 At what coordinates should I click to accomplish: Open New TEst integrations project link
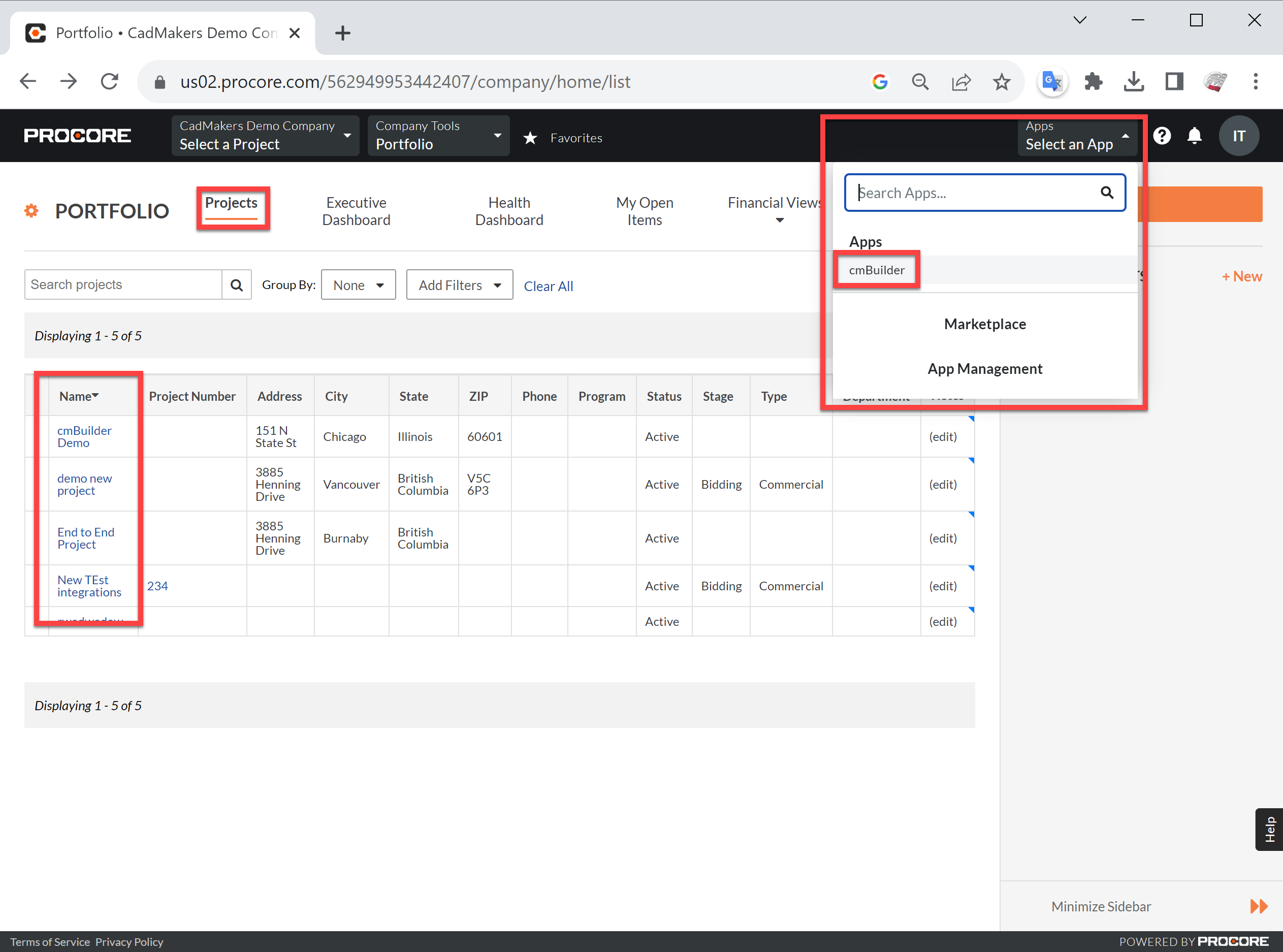pyautogui.click(x=89, y=586)
